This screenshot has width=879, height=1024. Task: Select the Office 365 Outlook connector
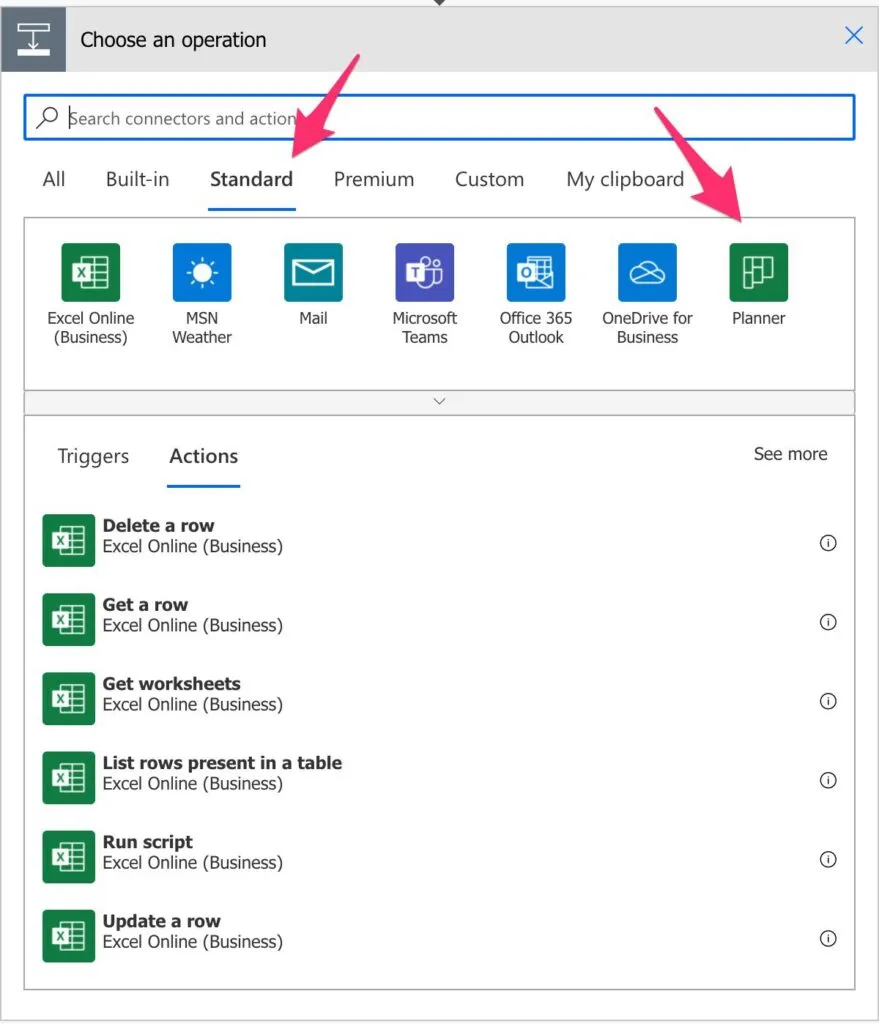tap(535, 272)
